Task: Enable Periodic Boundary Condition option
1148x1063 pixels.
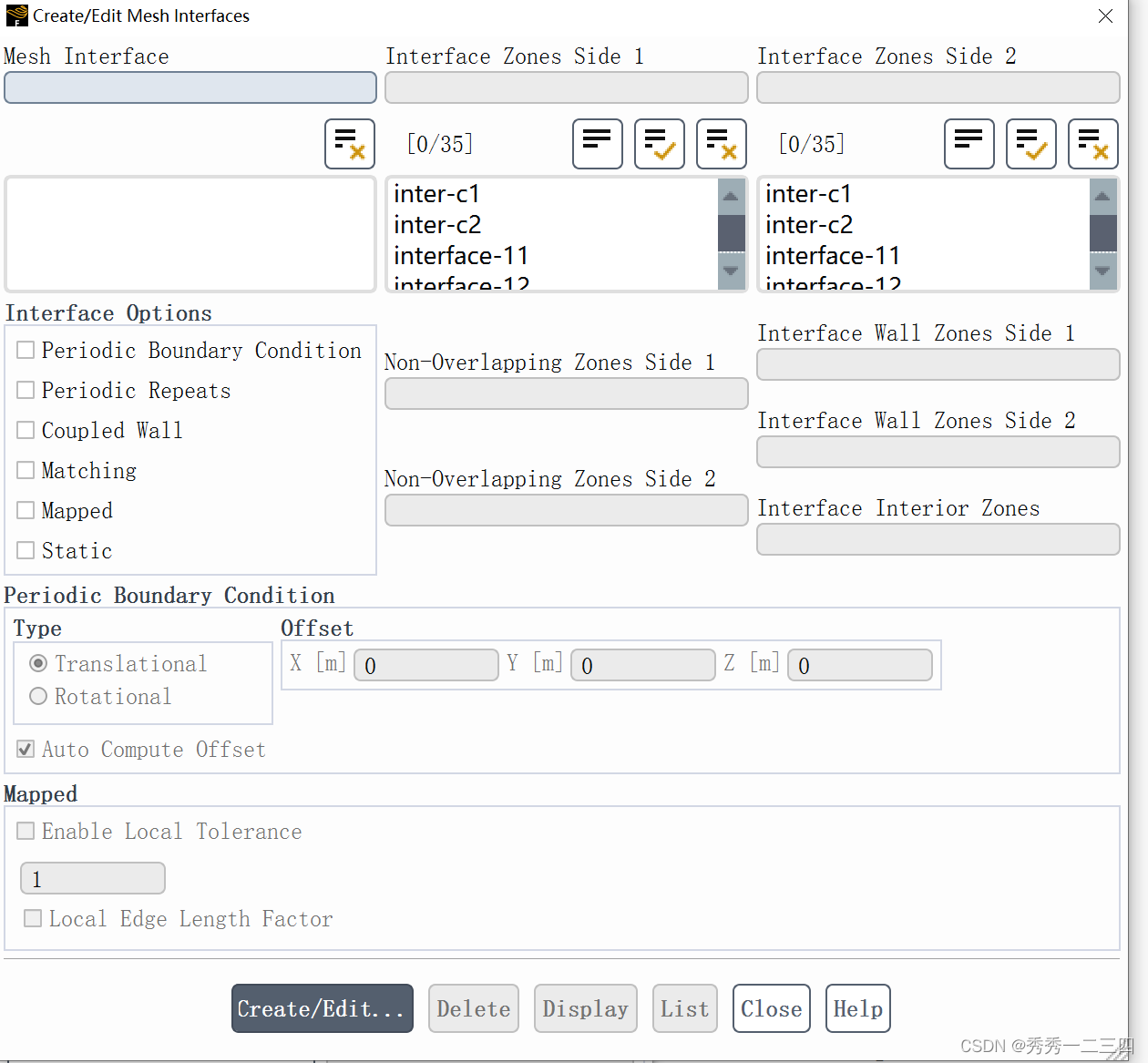Action: point(25,350)
